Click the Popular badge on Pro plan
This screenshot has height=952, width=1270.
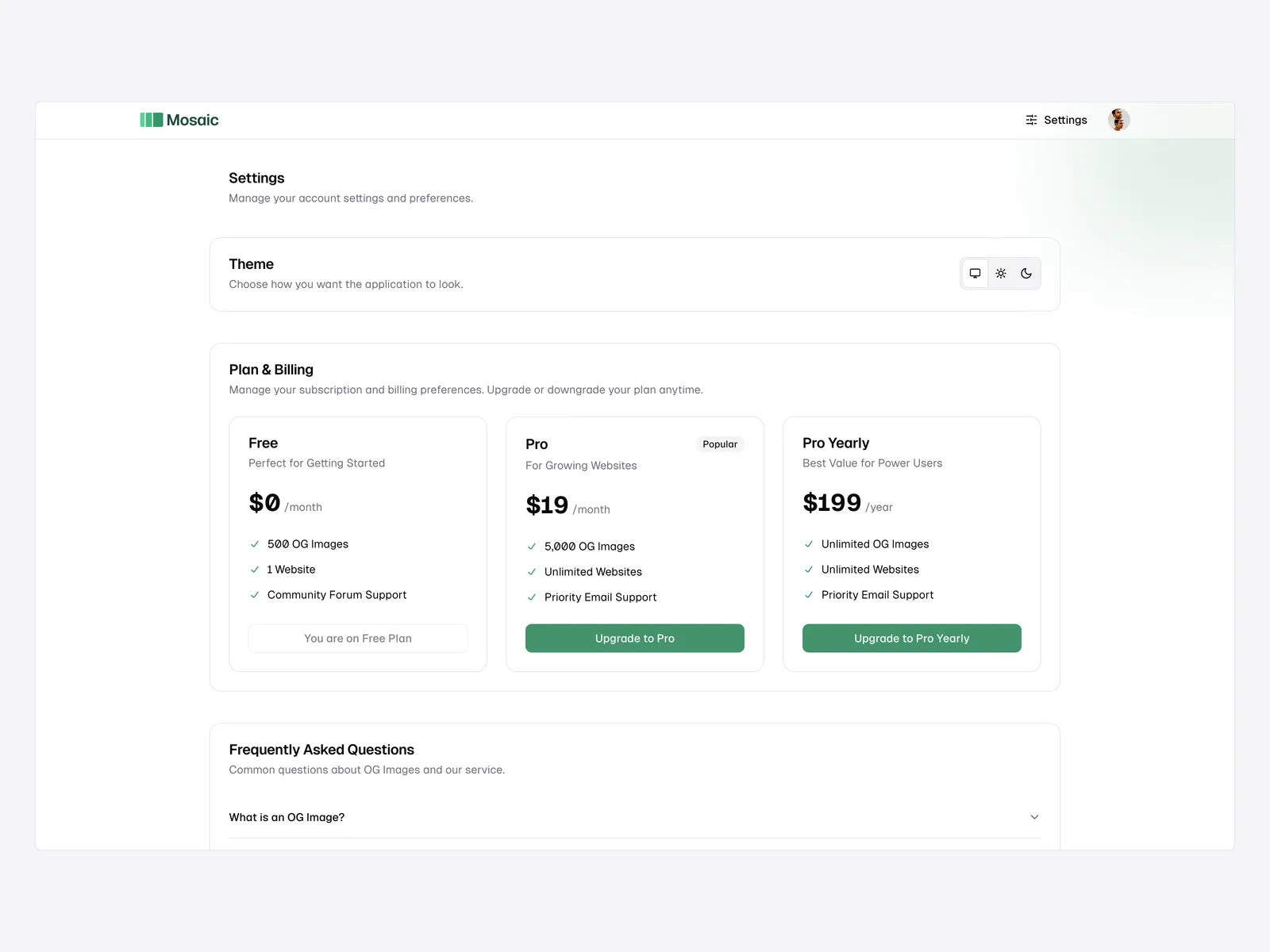(x=719, y=444)
